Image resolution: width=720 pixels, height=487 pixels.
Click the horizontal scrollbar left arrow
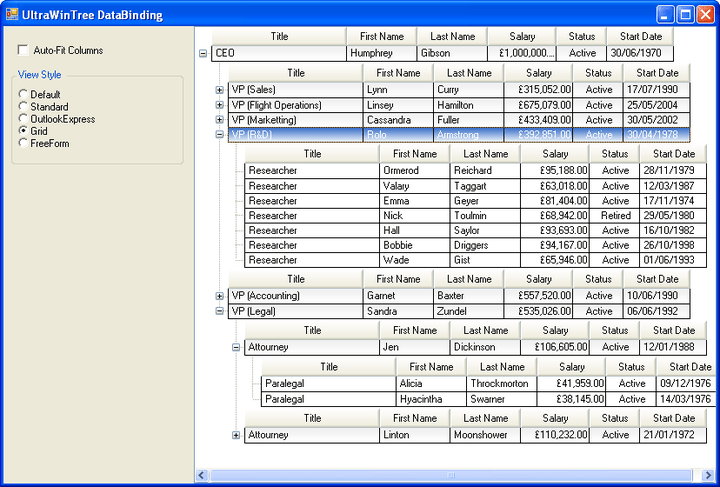pos(201,475)
